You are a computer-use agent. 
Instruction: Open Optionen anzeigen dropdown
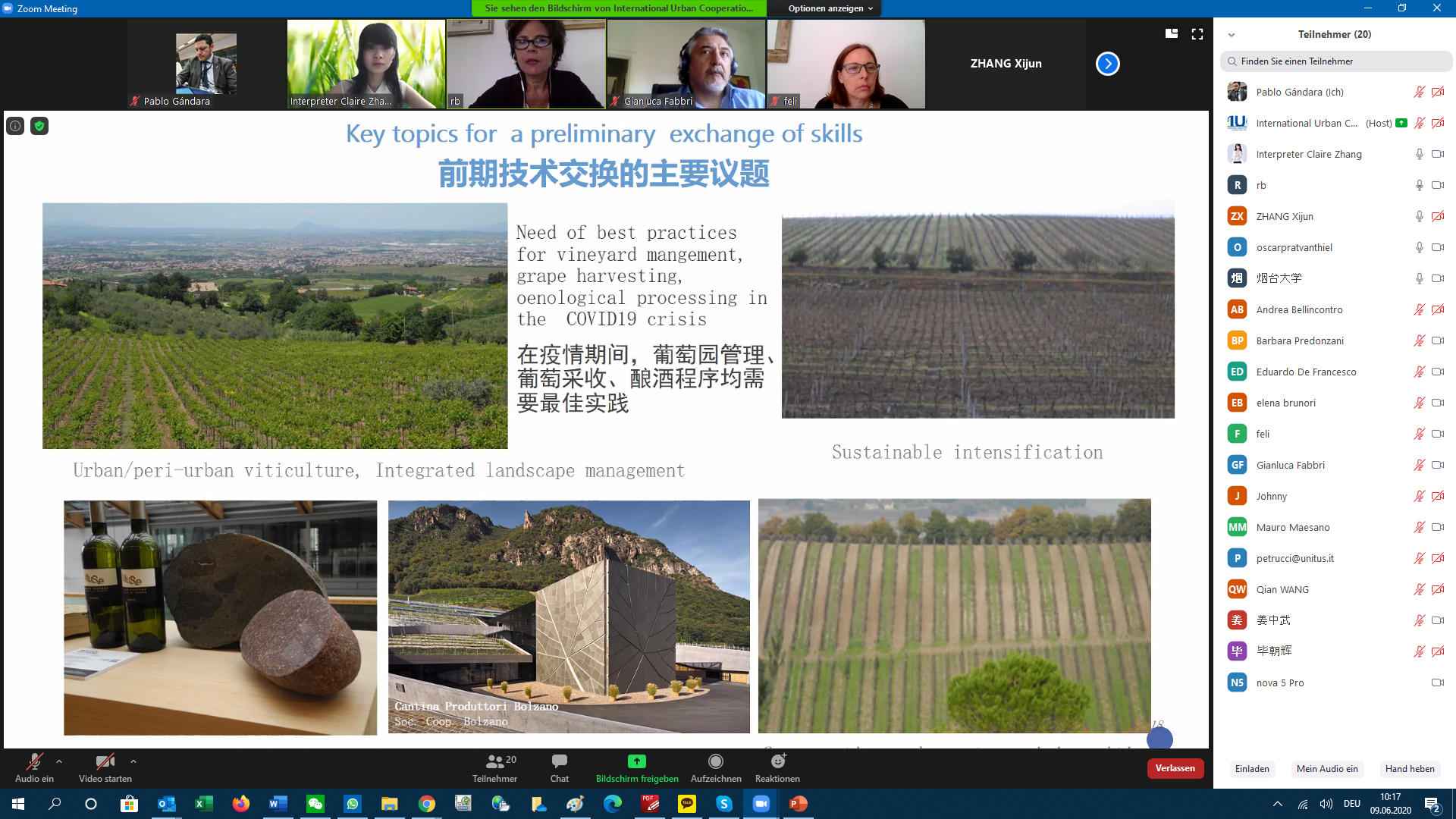click(830, 8)
